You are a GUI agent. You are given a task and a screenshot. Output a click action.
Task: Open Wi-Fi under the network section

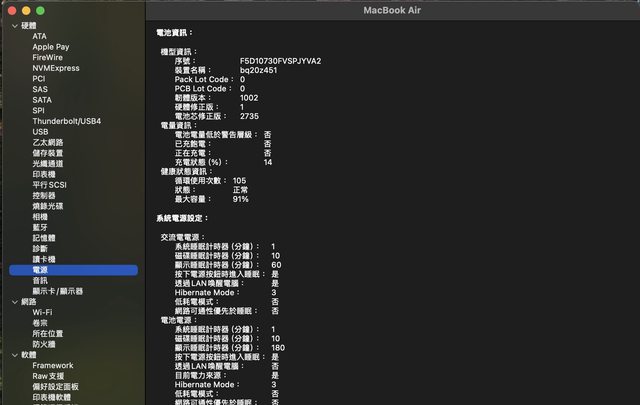point(42,312)
